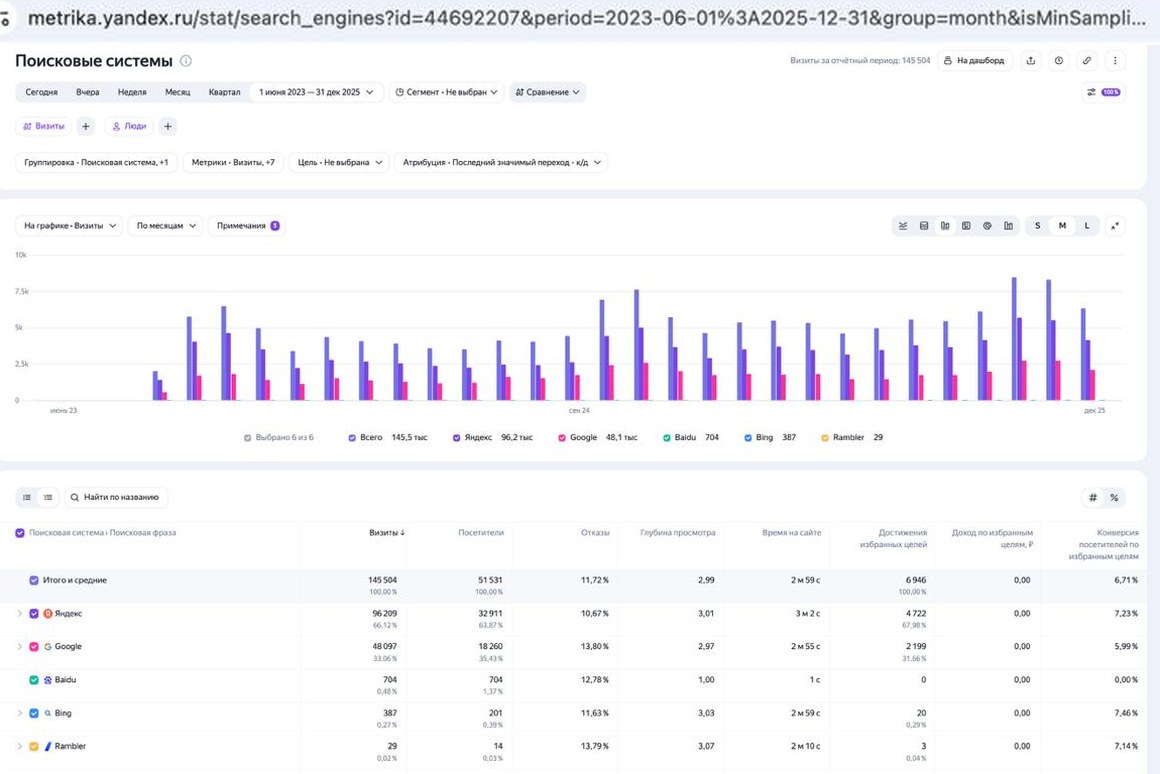The width and height of the screenshot is (1160, 774).
Task: Show percentage values with % icon
Action: pos(1114,498)
